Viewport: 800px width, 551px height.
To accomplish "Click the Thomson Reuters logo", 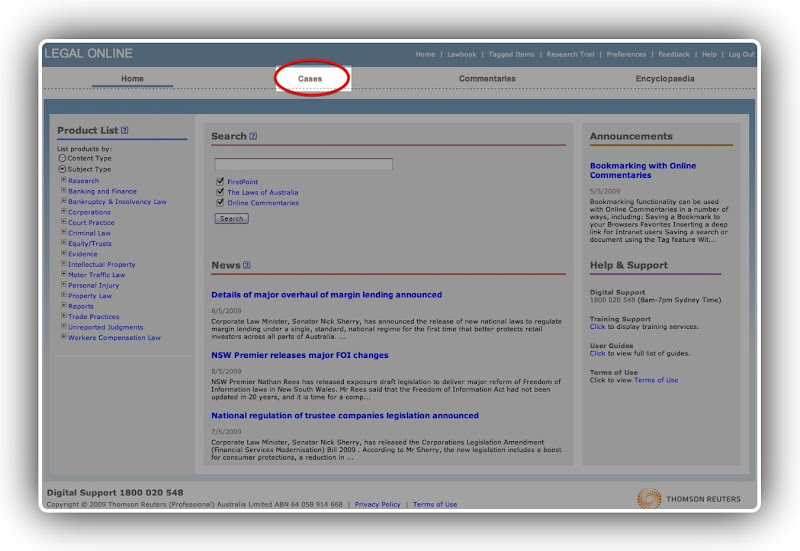I will [689, 498].
